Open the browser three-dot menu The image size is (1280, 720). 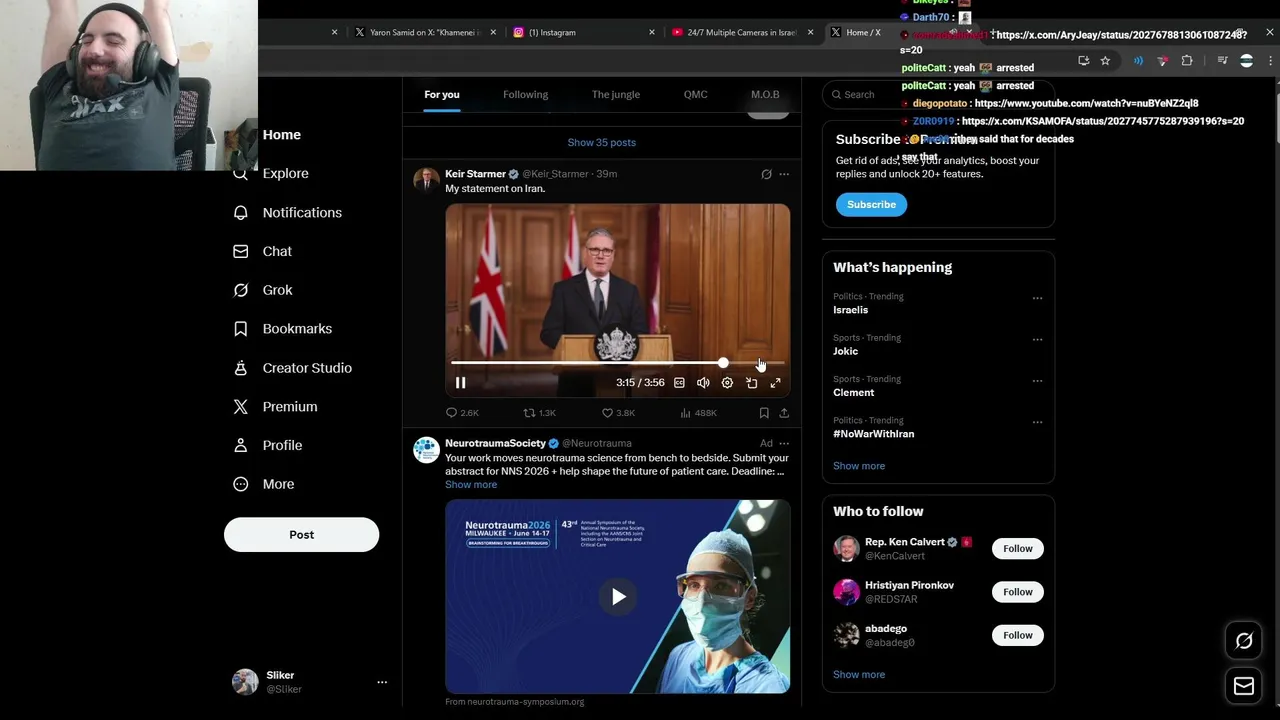[1271, 61]
